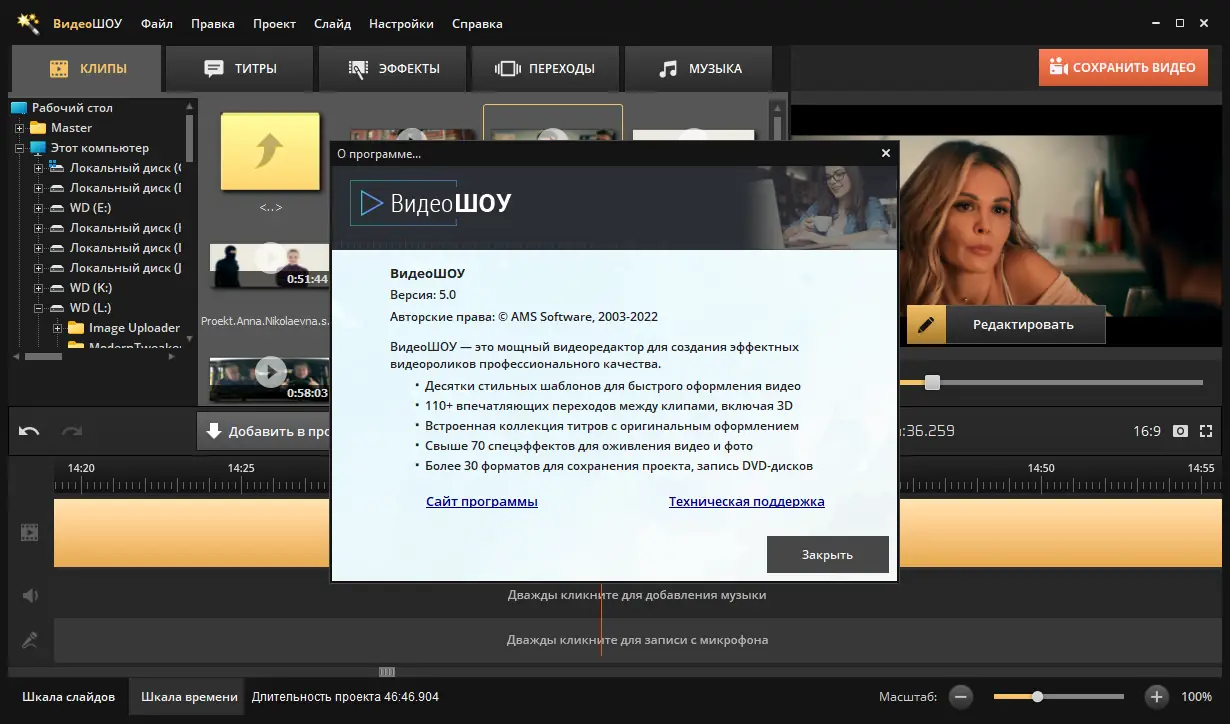Click the folder tree horizontal scrollbar
The image size is (1230, 724).
(44, 356)
